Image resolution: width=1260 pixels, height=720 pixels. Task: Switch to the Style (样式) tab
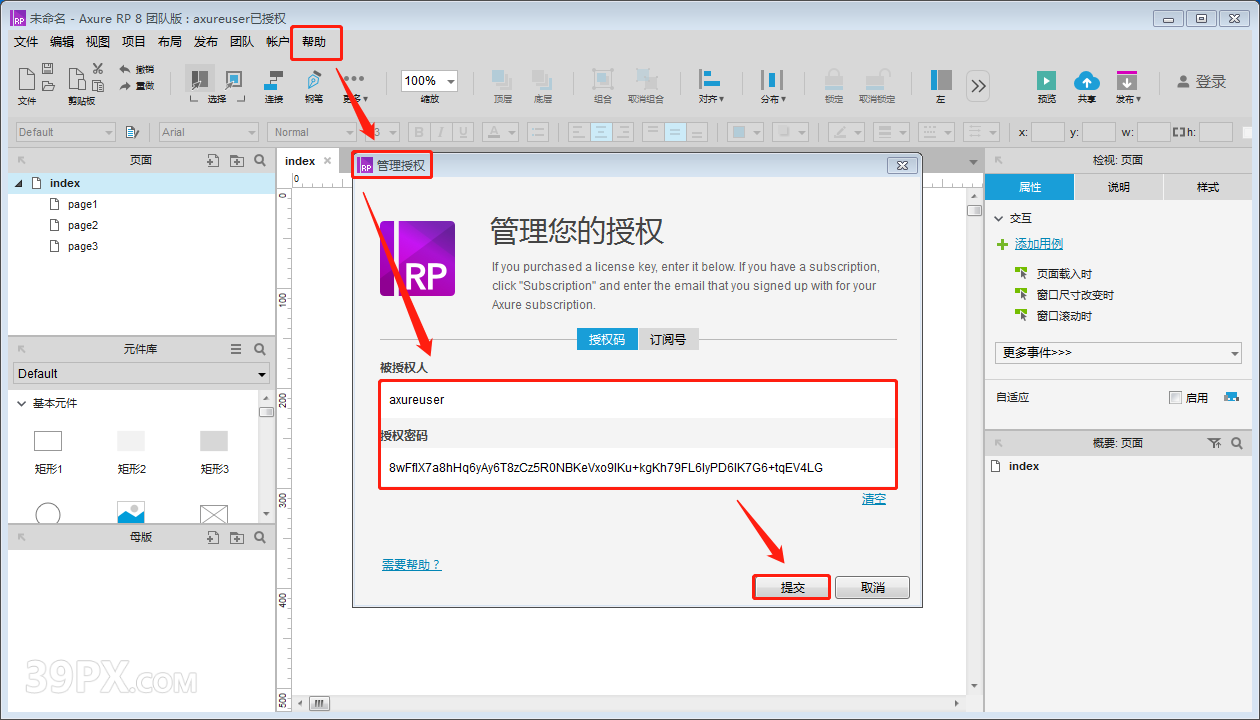[x=1208, y=187]
